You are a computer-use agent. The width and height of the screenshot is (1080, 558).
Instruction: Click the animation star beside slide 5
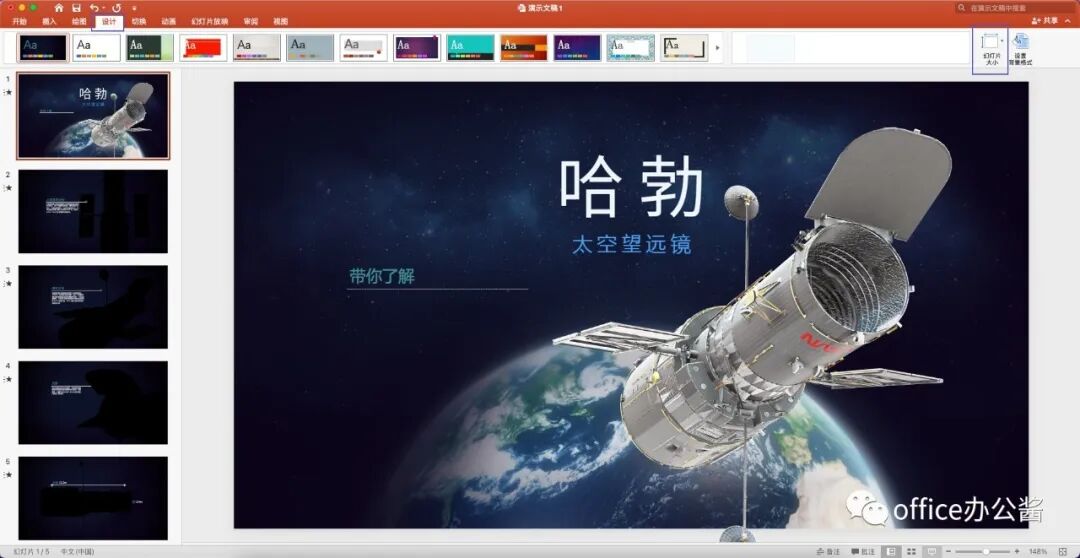[8, 475]
